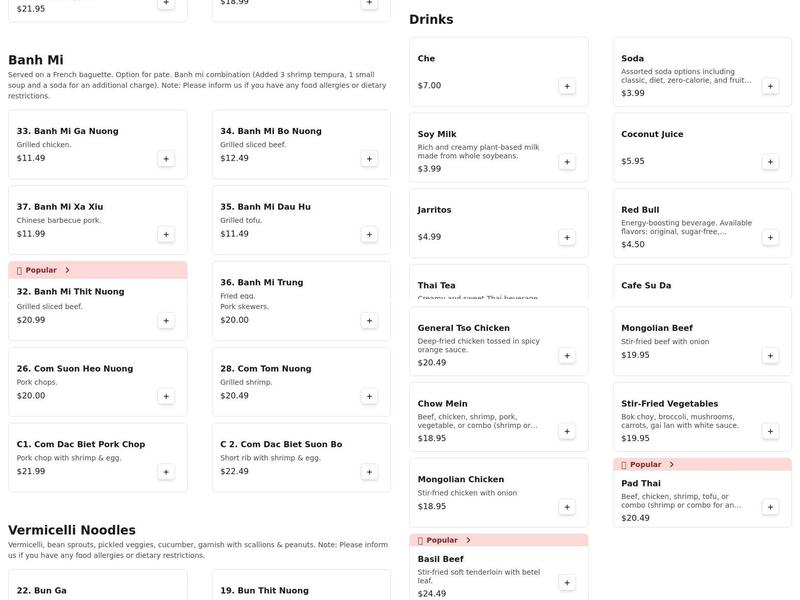Add Com Tom Nuong grilled shrimp
800x600 pixels.
point(369,396)
